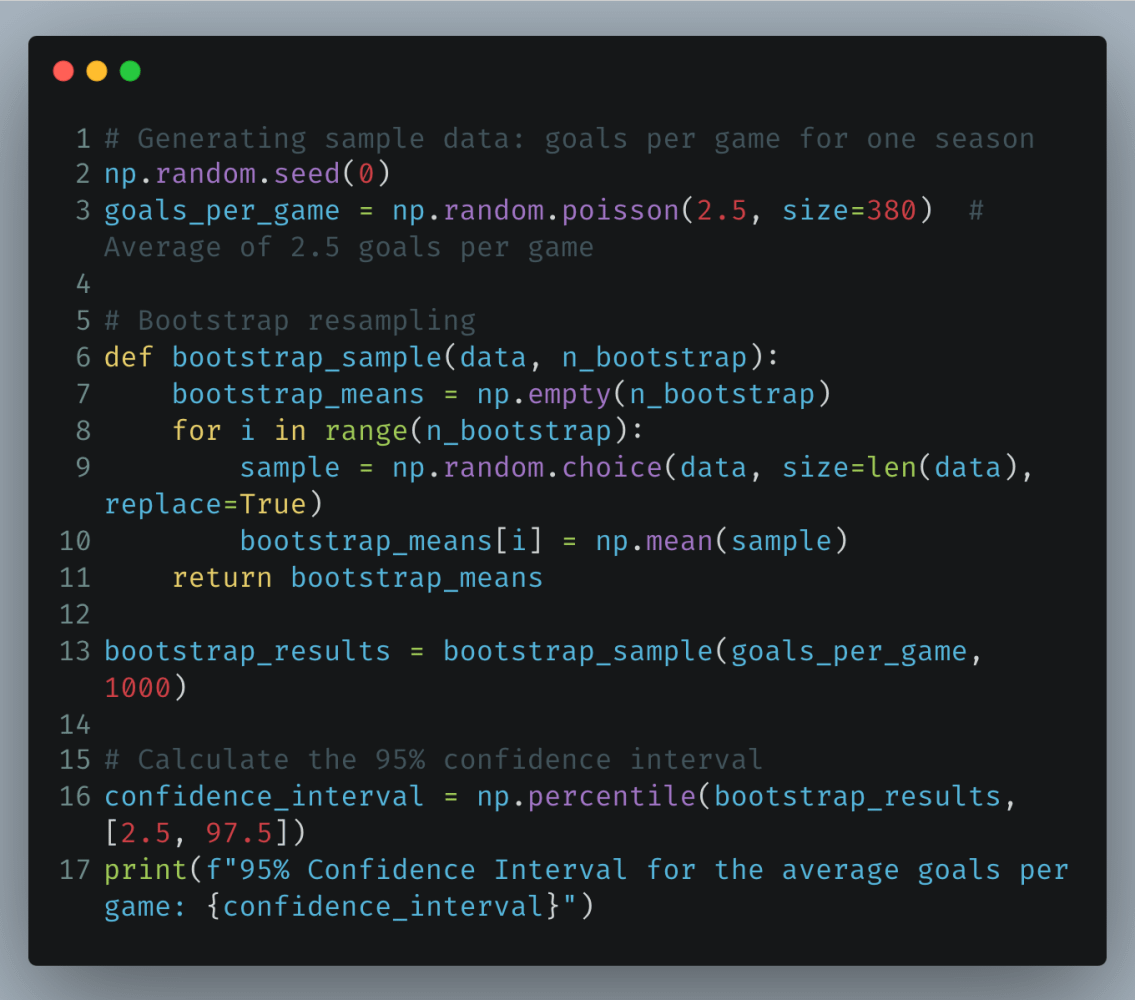Click line number 13 in the gutter
The height and width of the screenshot is (1000, 1135).
coord(75,651)
